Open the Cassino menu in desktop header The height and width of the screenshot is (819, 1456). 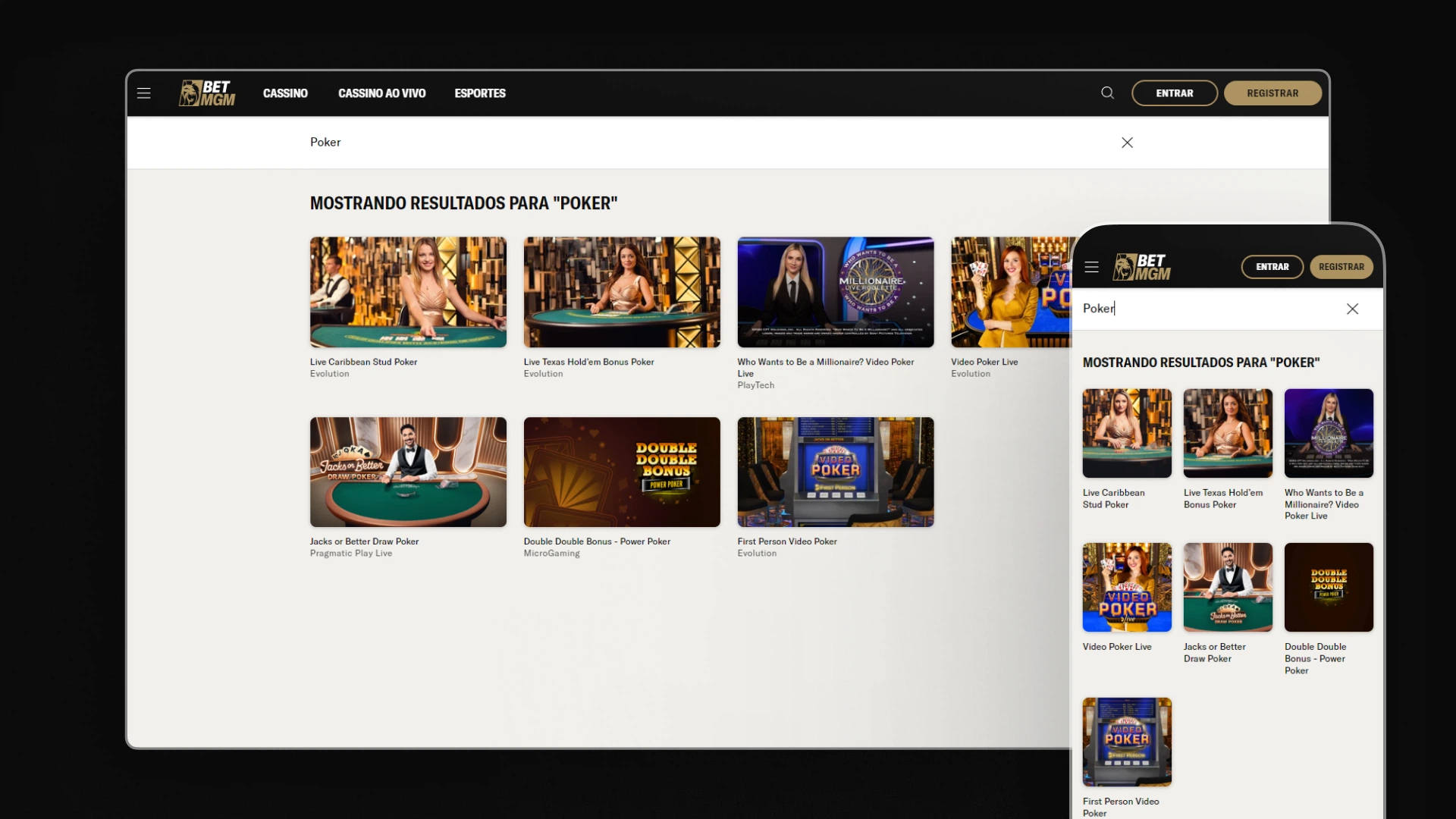click(x=285, y=93)
